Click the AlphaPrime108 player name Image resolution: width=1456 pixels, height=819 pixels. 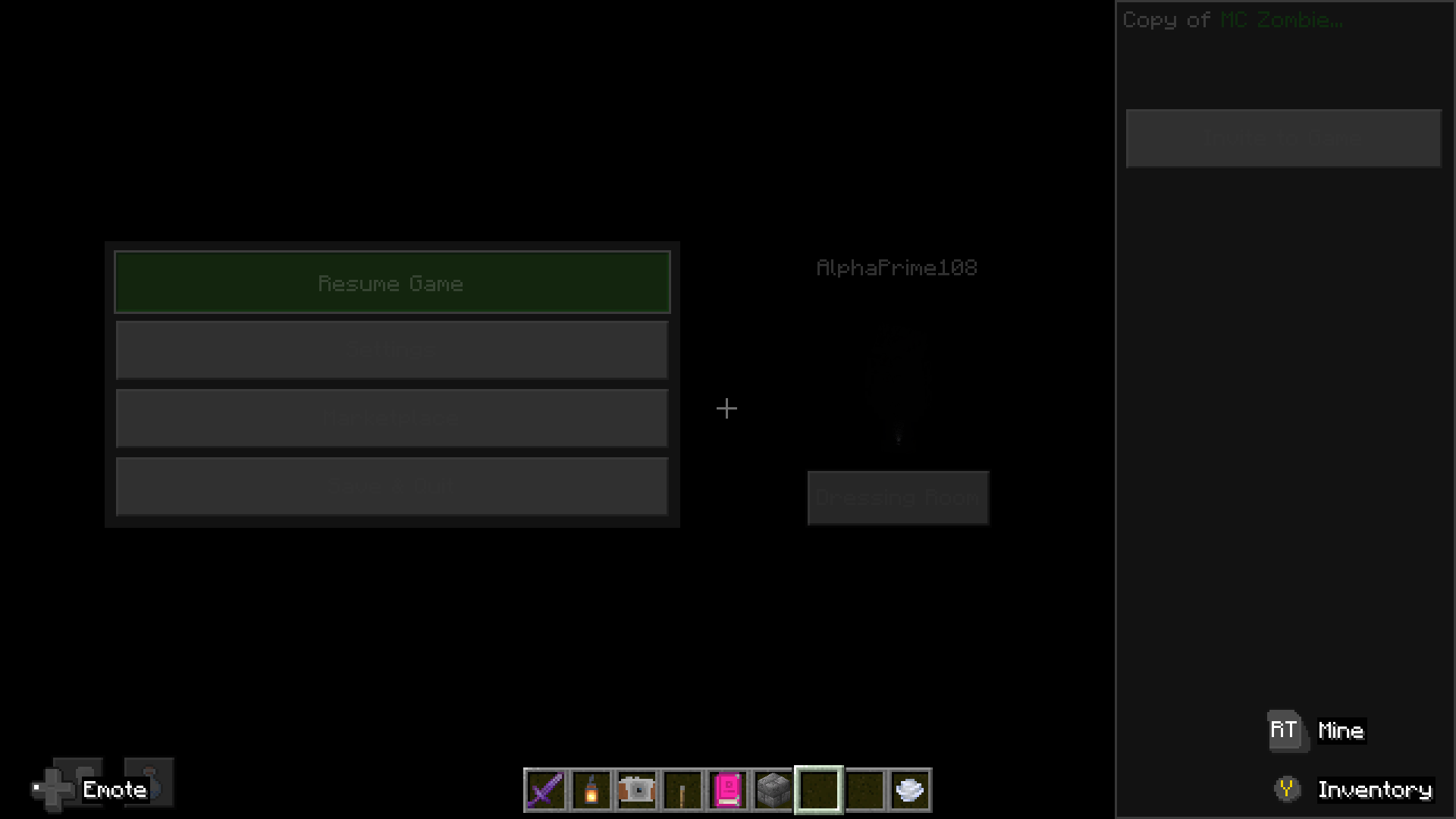[896, 268]
